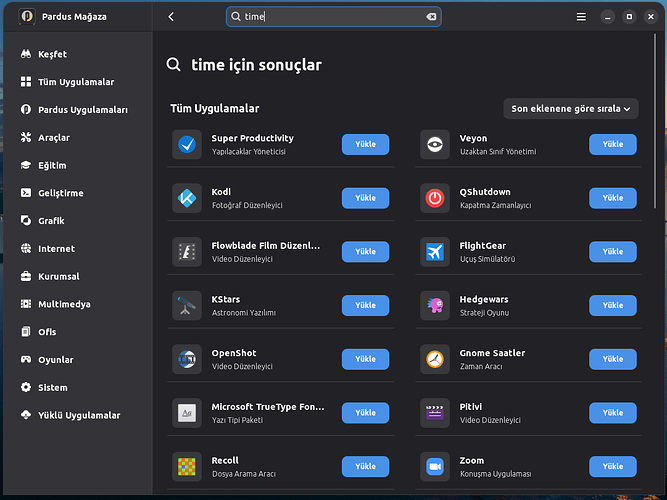Click the Super Productivity app icon

click(x=186, y=145)
